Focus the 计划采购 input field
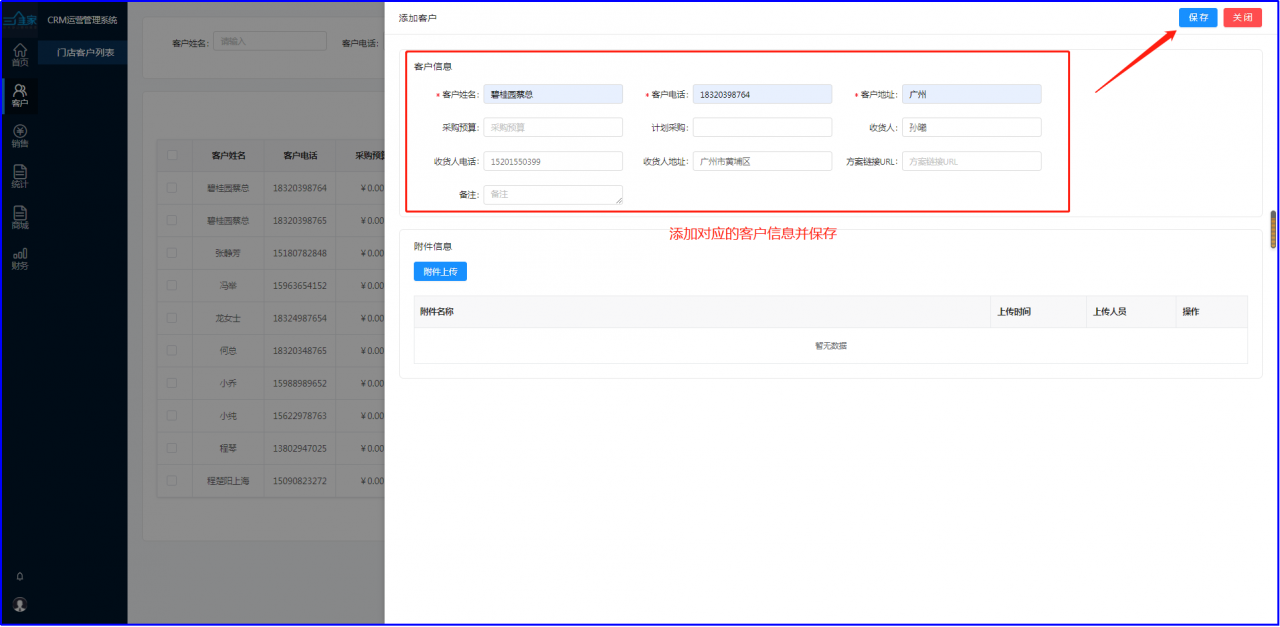The width and height of the screenshot is (1280, 627). pyautogui.click(x=762, y=127)
